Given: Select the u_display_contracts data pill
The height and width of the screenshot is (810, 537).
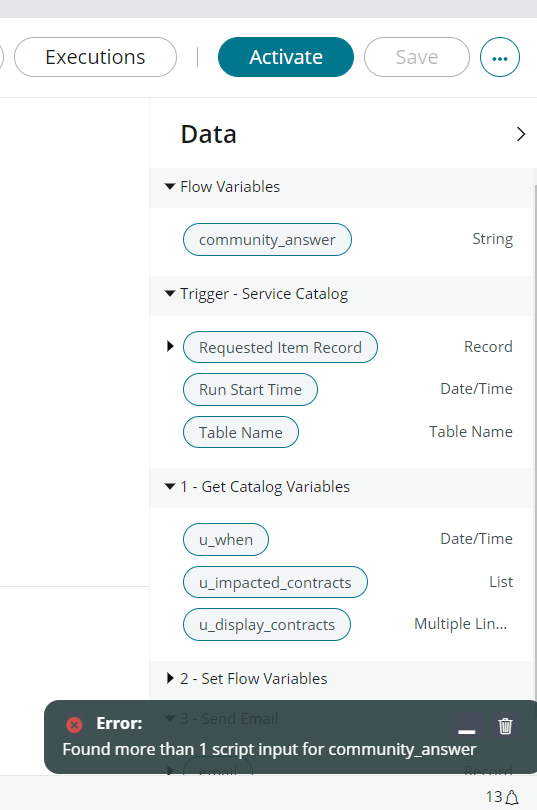Looking at the screenshot, I should coord(267,625).
